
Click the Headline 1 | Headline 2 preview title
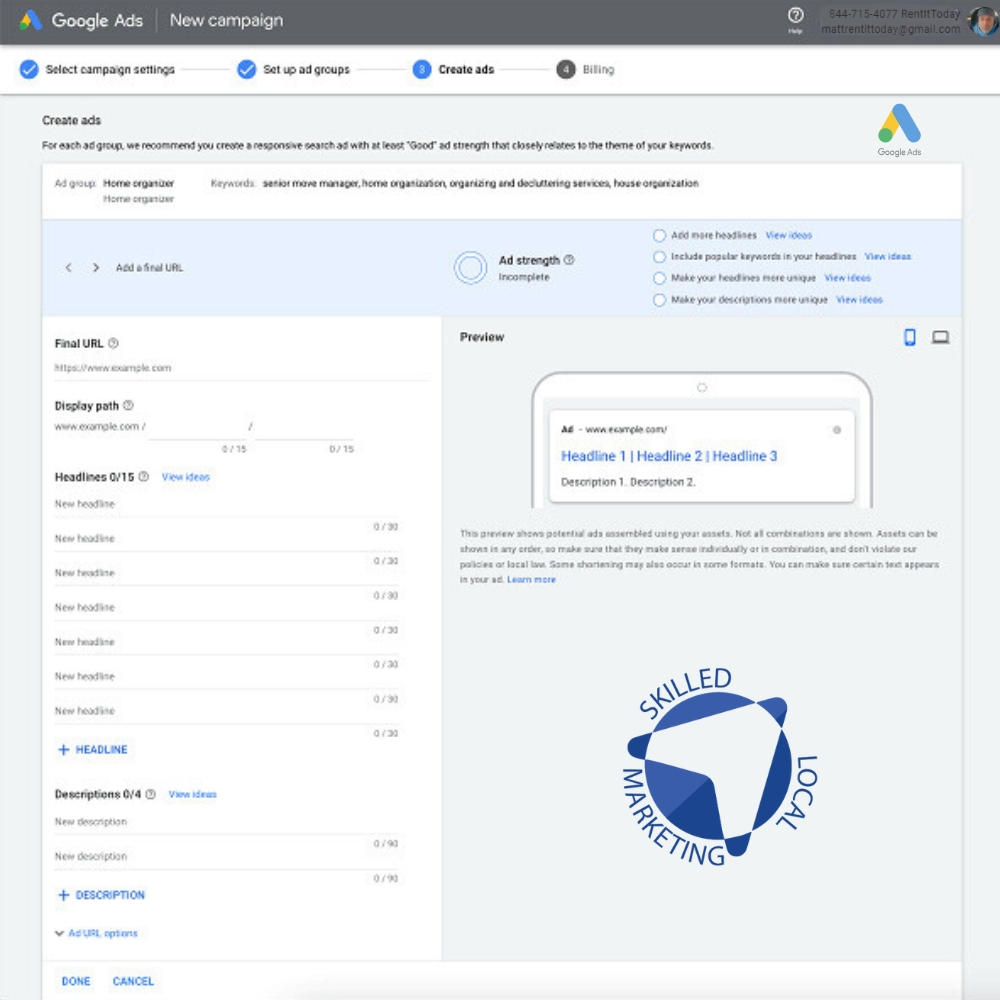669,456
